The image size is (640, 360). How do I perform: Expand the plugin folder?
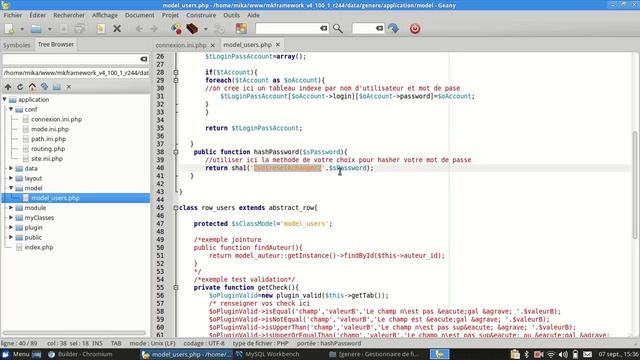[x=11, y=227]
